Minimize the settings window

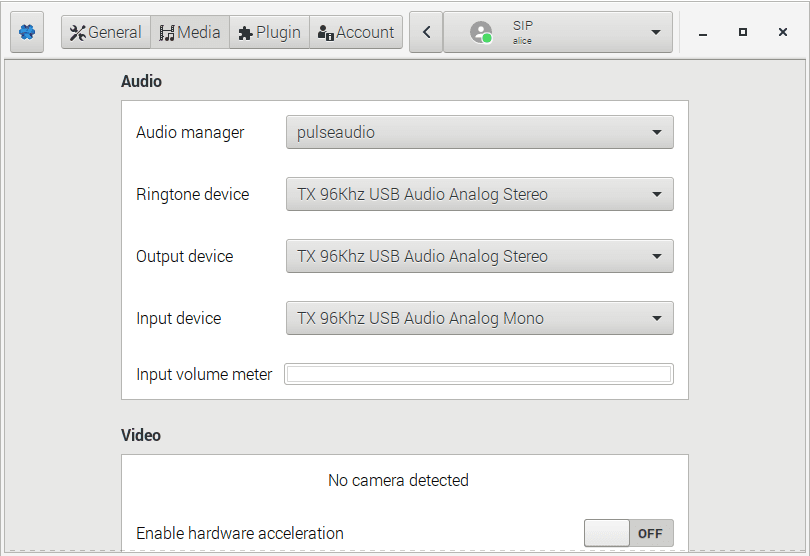point(703,33)
